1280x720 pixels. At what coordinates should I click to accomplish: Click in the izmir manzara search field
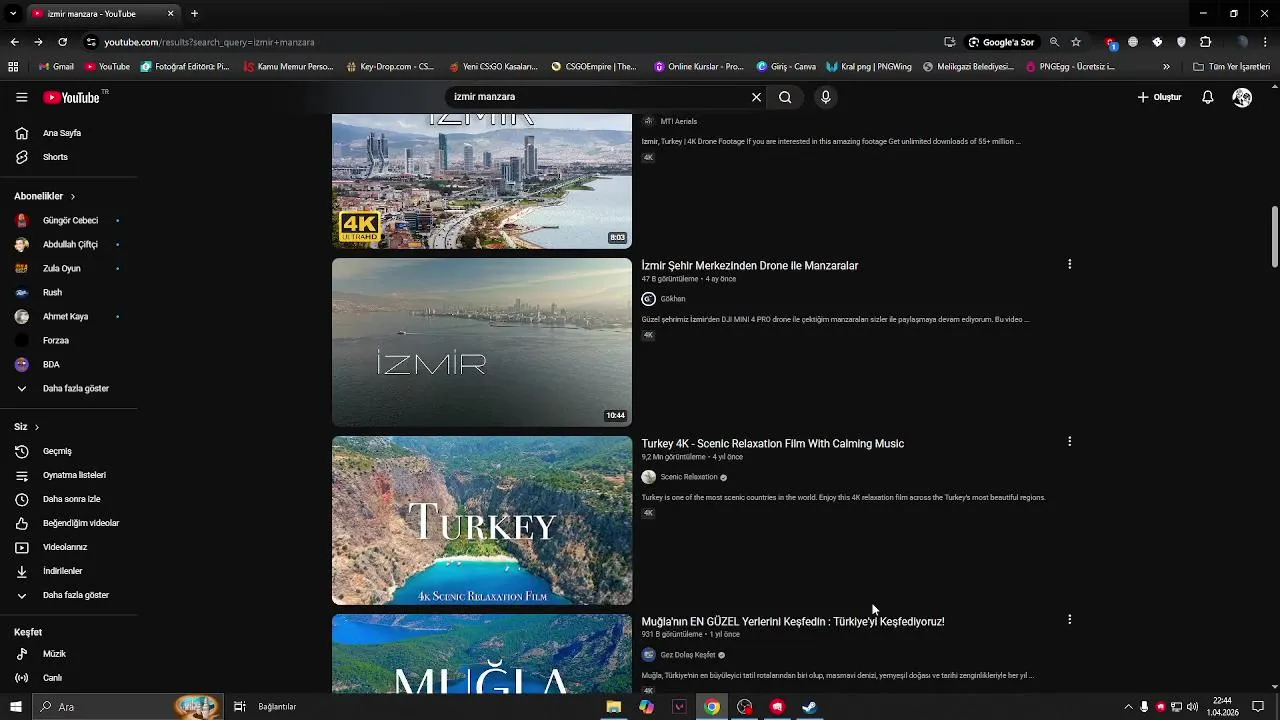598,97
